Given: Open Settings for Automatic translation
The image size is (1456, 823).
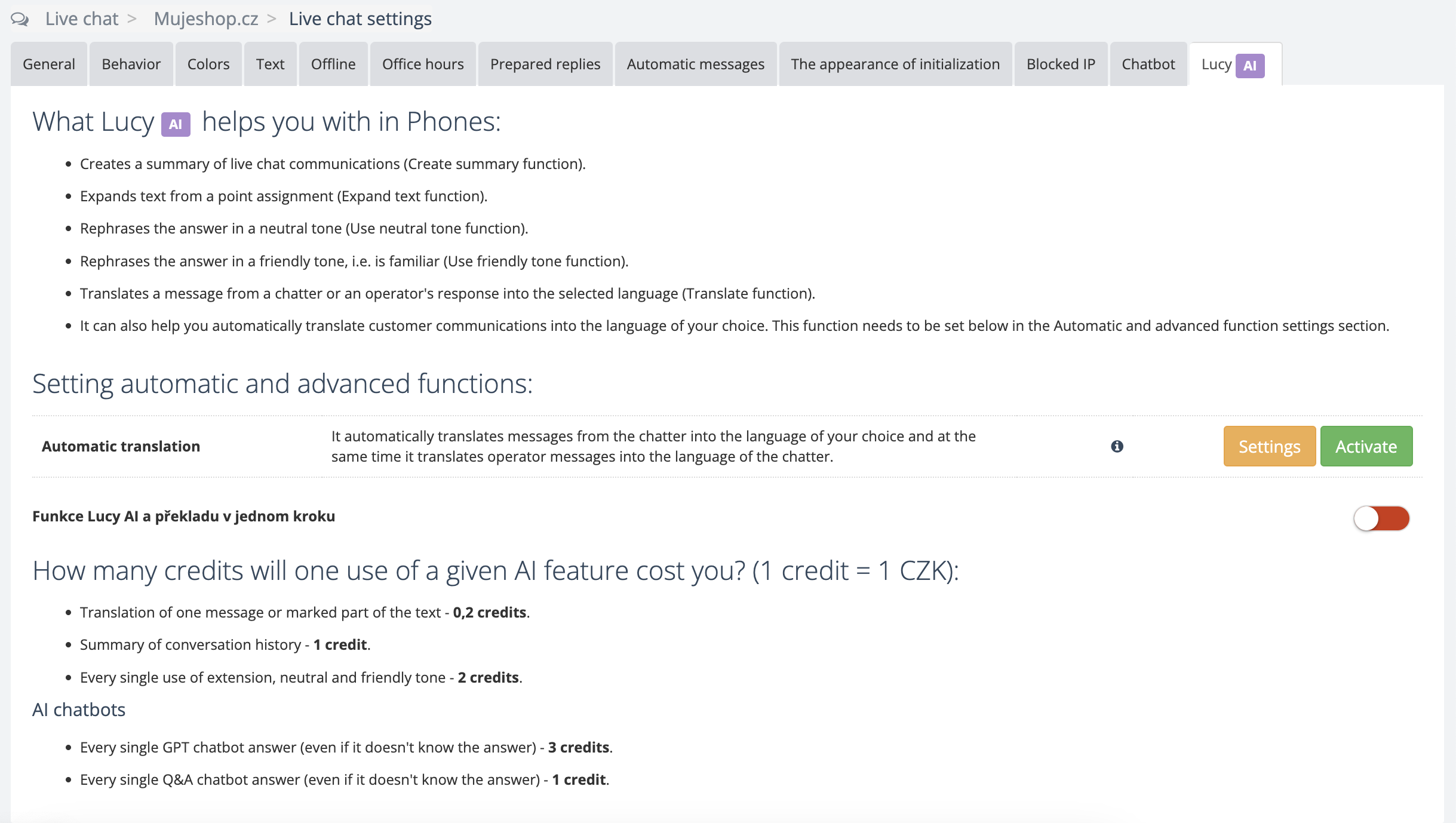Looking at the screenshot, I should pos(1269,446).
